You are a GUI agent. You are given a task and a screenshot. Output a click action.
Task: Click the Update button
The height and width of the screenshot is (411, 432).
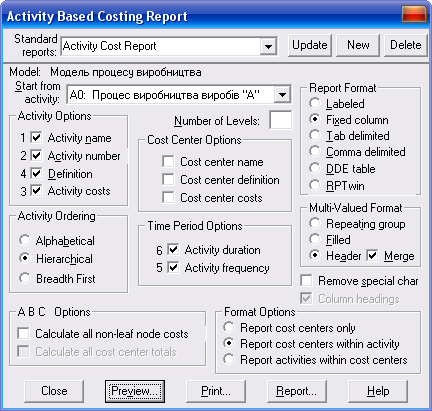(x=310, y=45)
